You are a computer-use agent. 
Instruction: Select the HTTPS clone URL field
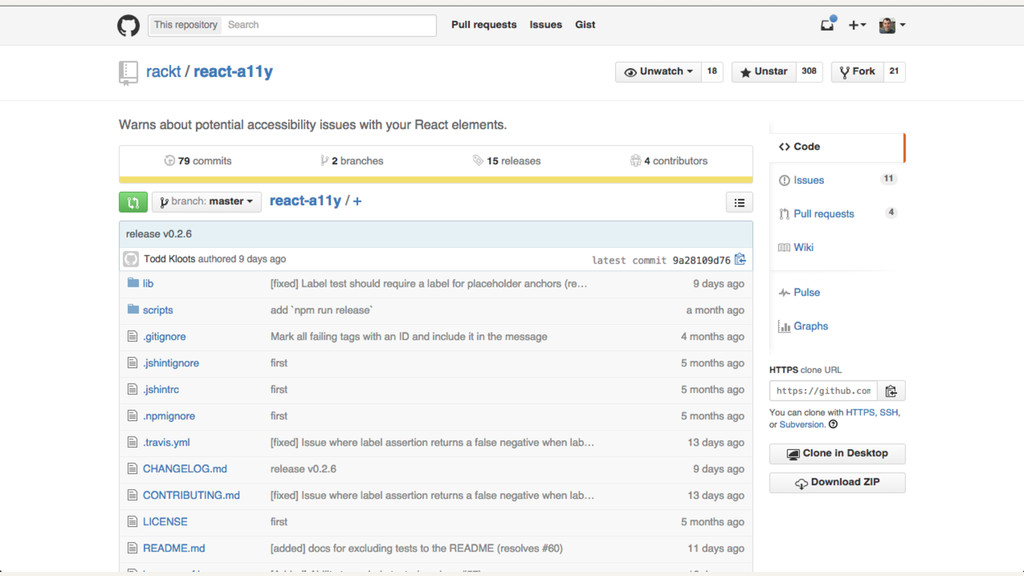pyautogui.click(x=824, y=391)
